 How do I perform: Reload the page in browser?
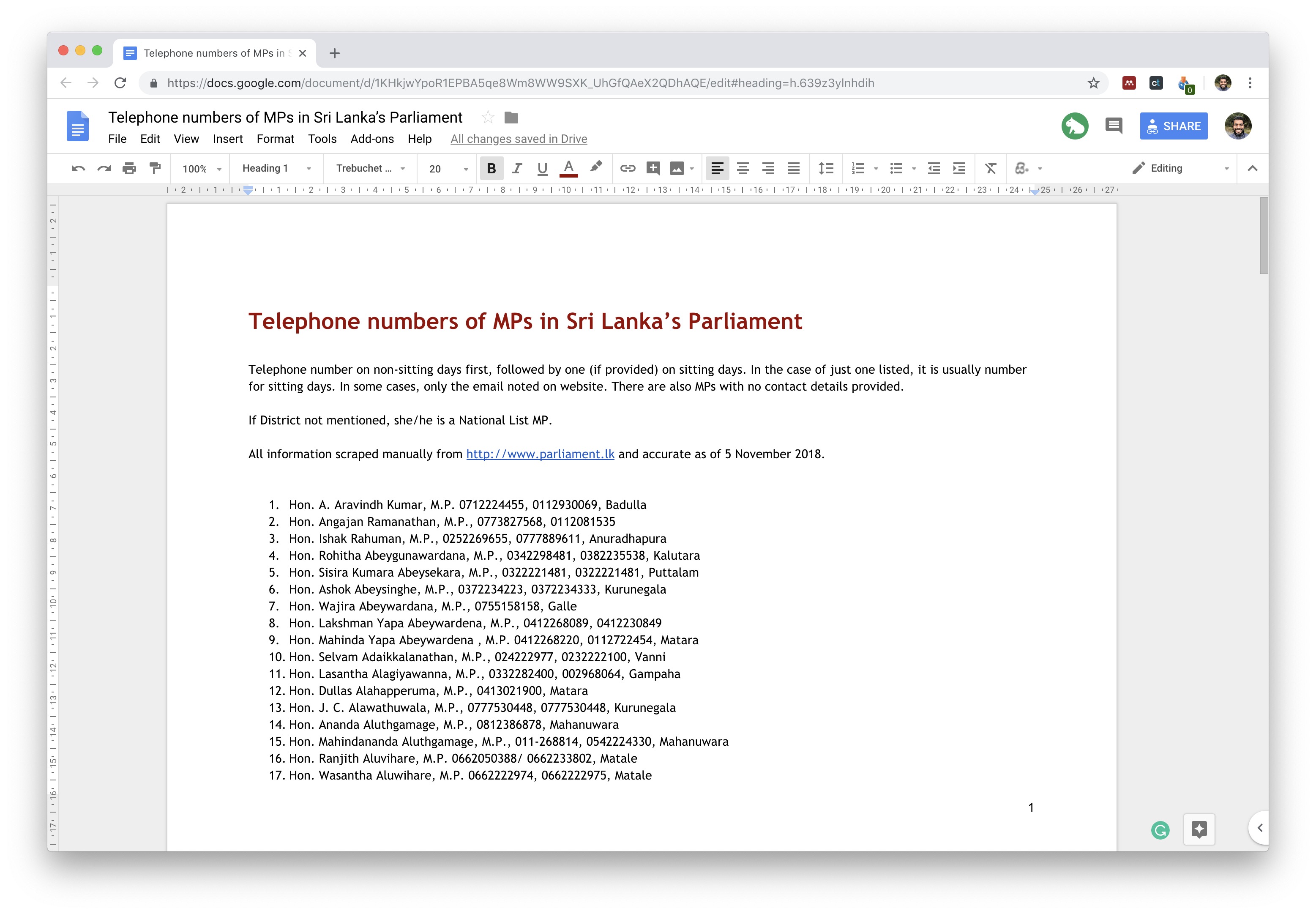point(120,83)
